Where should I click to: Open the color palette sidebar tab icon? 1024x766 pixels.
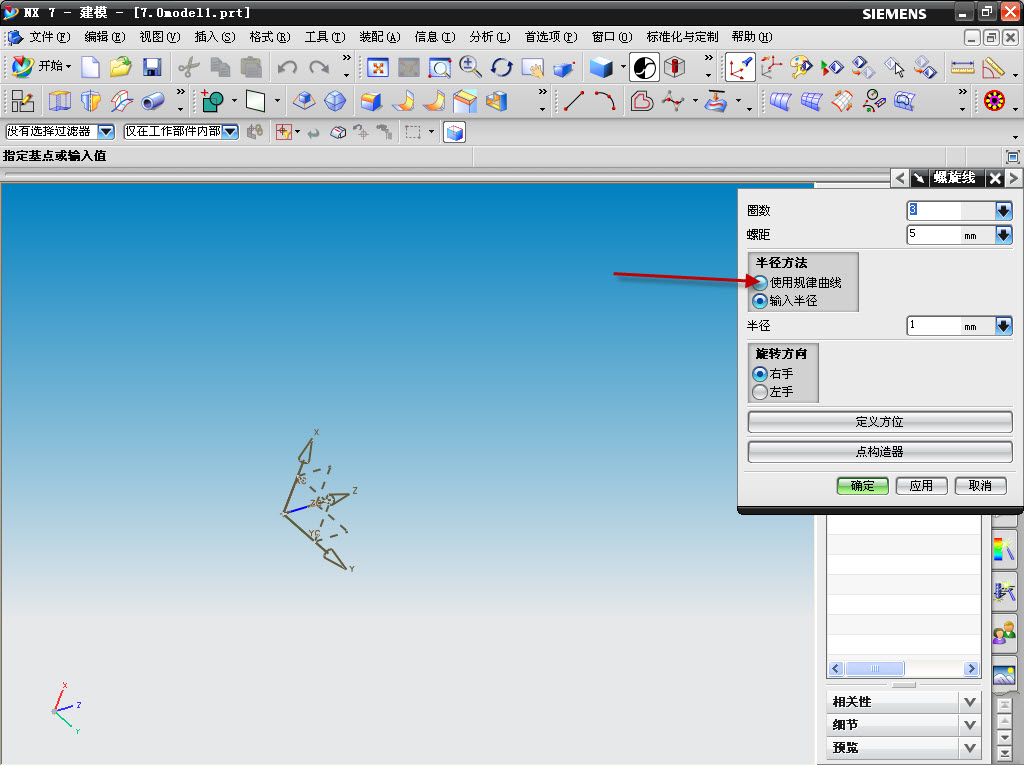(1004, 549)
